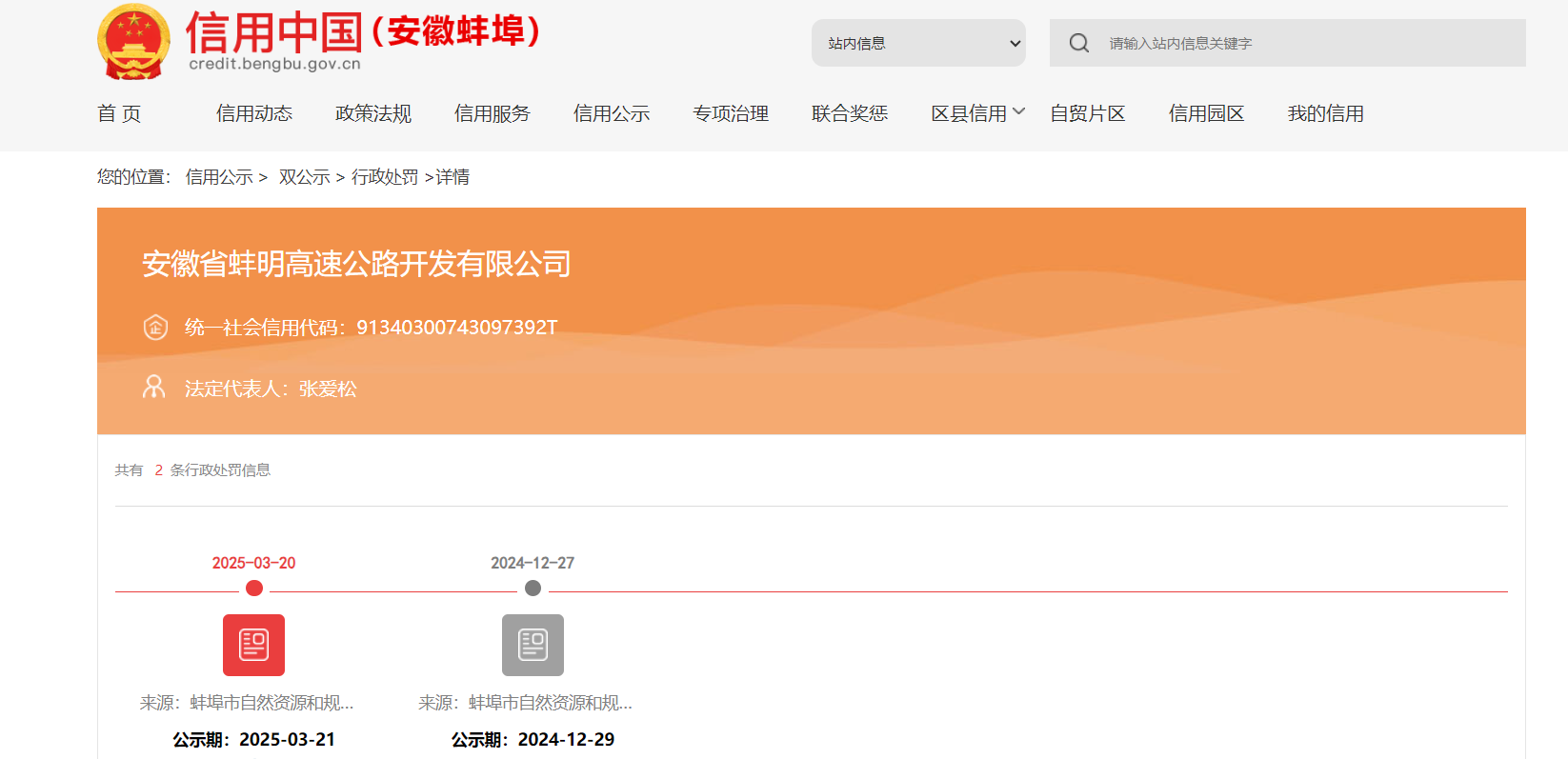Click the 详情 breadcrumb text

coord(452,177)
